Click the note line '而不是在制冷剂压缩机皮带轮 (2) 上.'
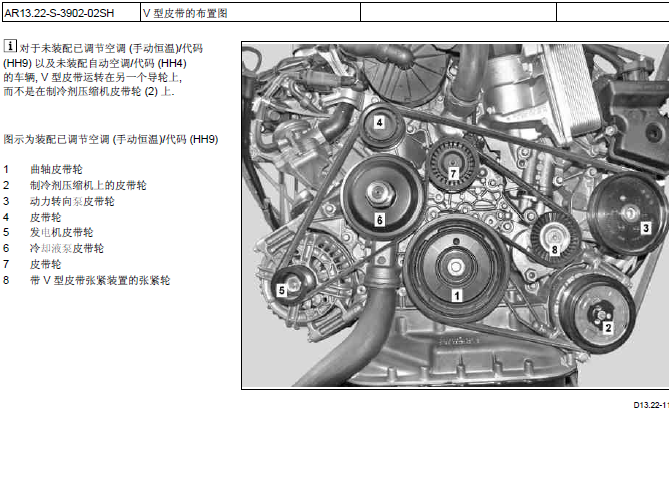This screenshot has width=669, height=500. click(89, 91)
